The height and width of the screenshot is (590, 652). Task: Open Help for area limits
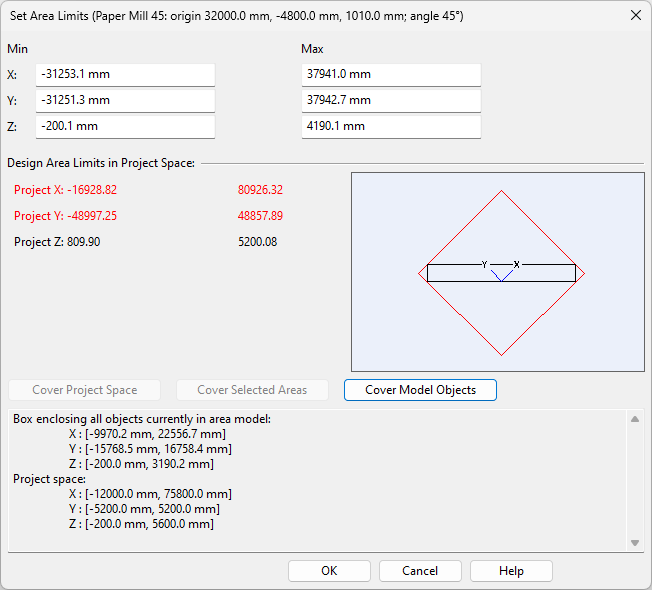pos(511,571)
